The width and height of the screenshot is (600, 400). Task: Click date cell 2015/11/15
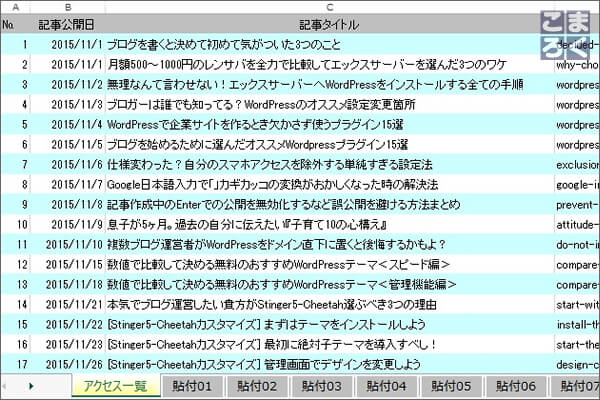click(68, 264)
